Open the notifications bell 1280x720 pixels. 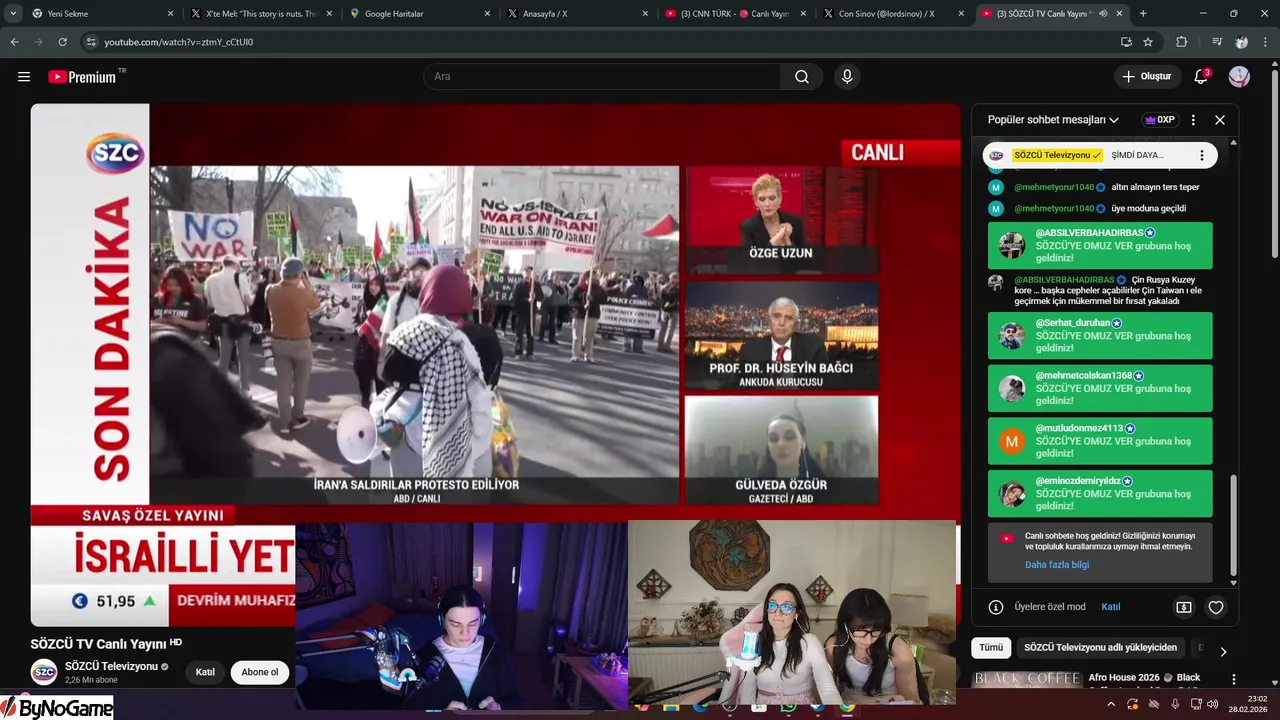[x=1201, y=77]
